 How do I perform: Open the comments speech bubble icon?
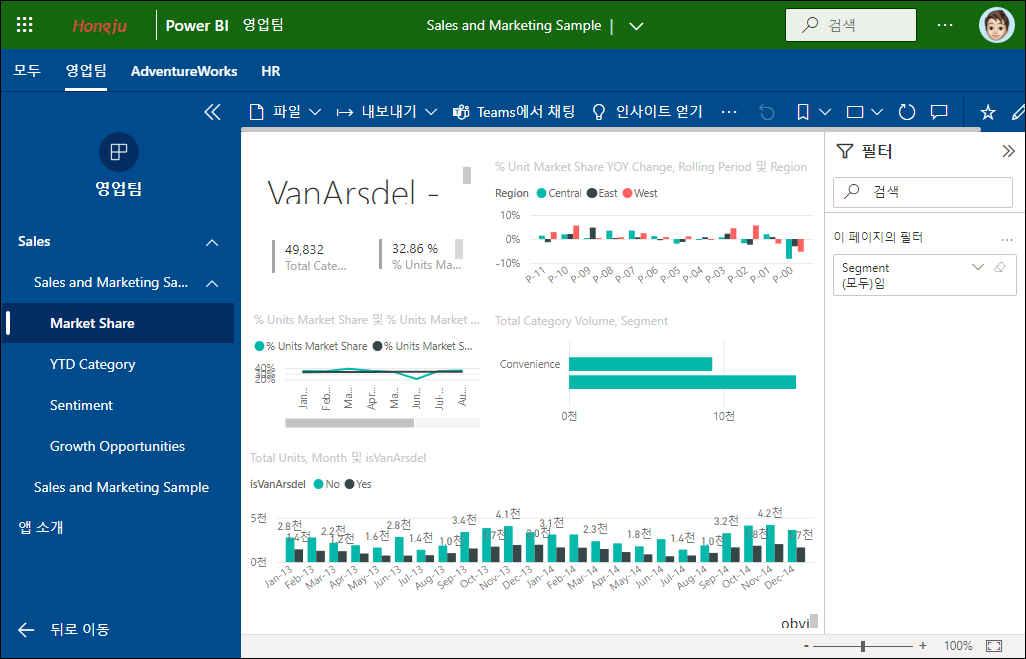(939, 112)
